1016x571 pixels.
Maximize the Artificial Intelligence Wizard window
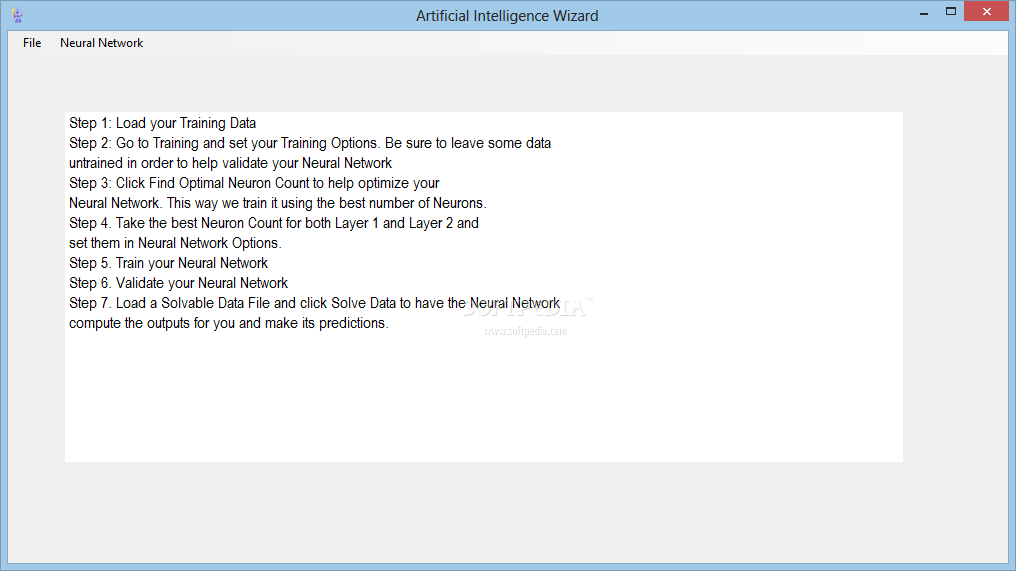(951, 12)
